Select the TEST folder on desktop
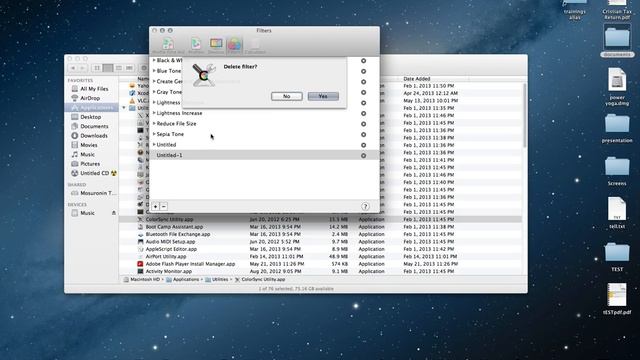The image size is (640, 360). click(617, 257)
